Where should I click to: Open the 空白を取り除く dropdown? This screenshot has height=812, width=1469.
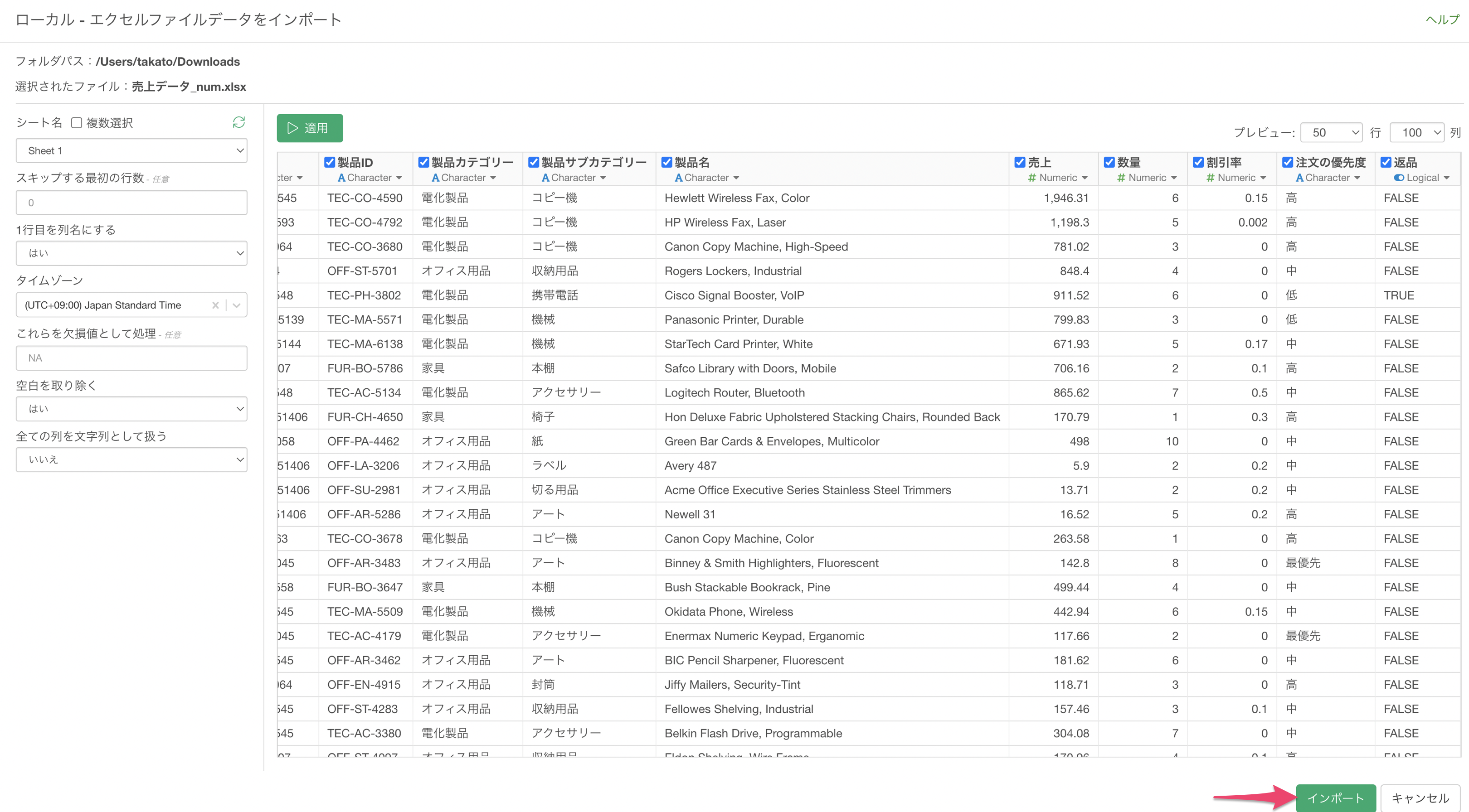click(131, 409)
